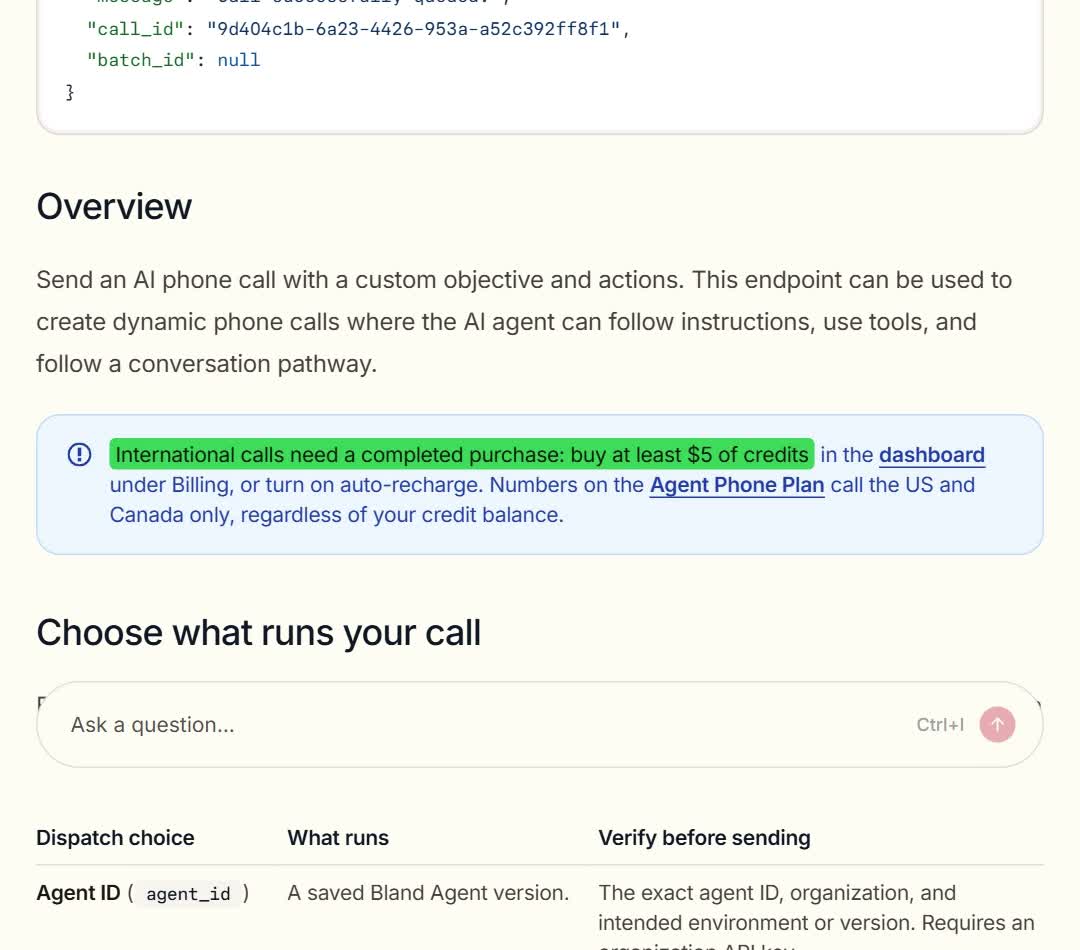
Task: Click the "Overview" heading
Action: pyautogui.click(x=114, y=206)
